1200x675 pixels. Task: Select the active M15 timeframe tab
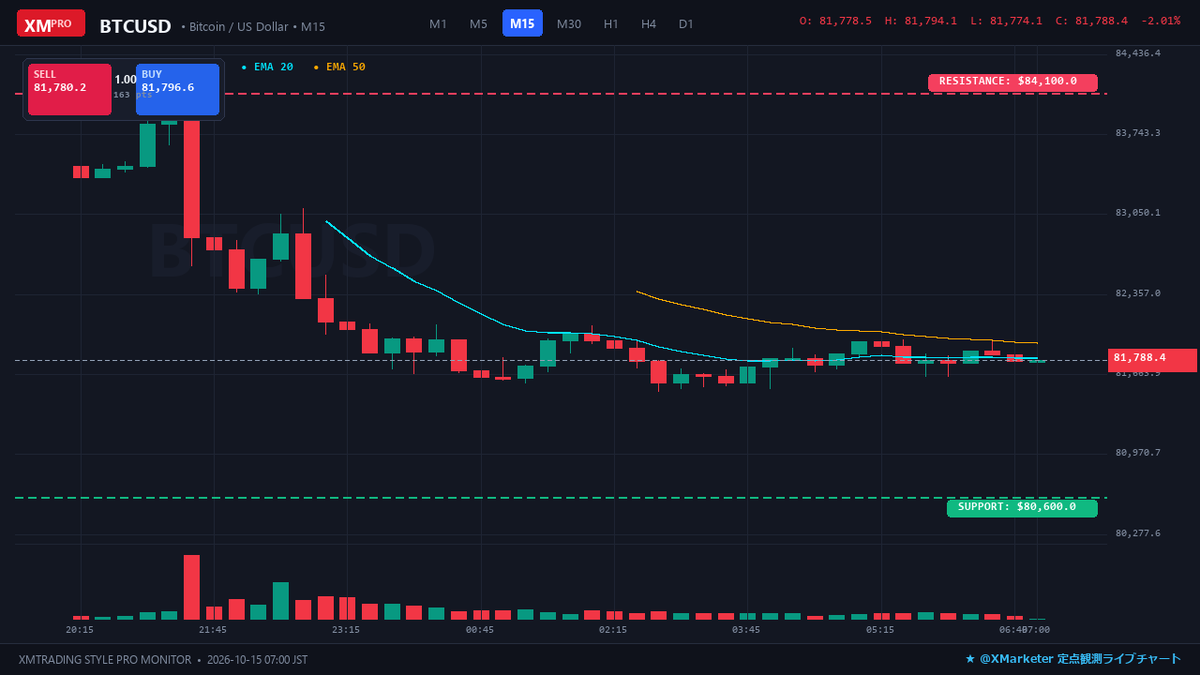coord(522,24)
